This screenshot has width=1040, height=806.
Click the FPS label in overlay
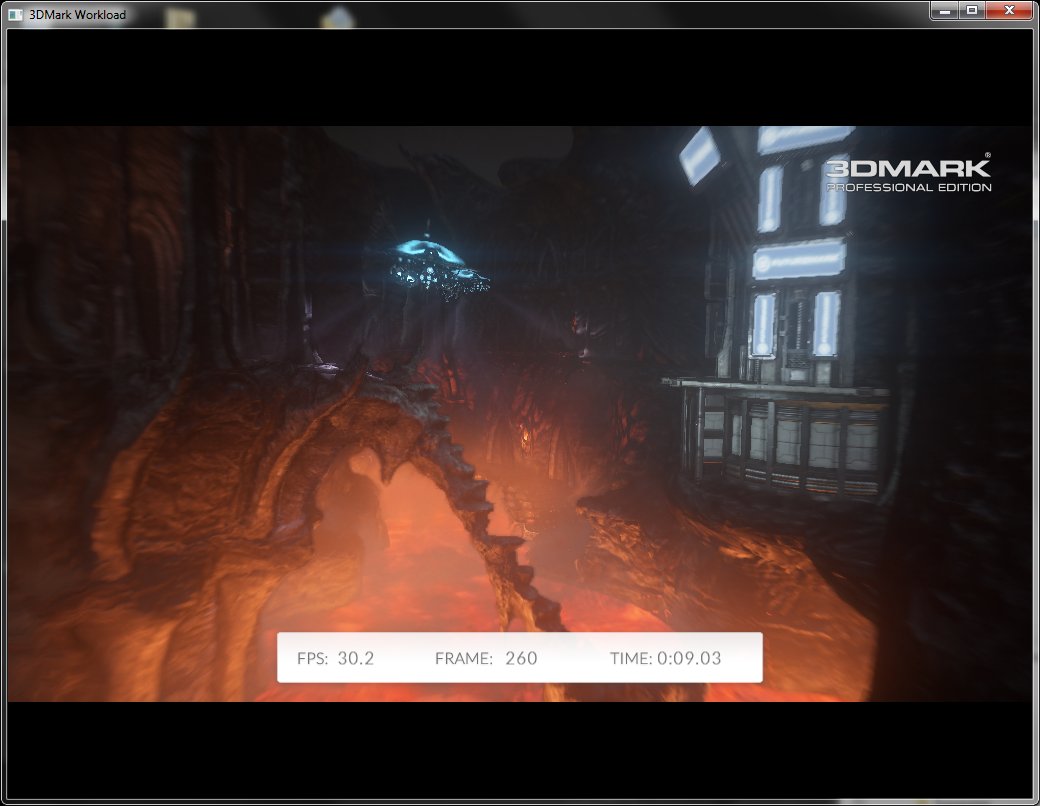coord(312,658)
